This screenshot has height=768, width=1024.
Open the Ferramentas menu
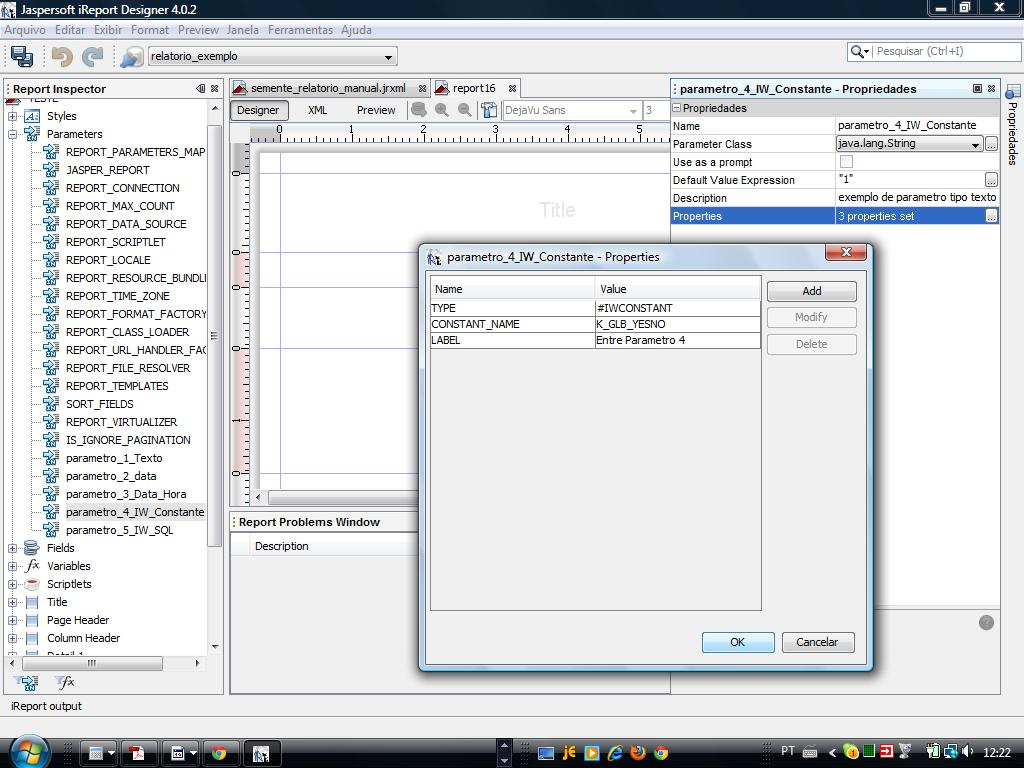coord(300,30)
